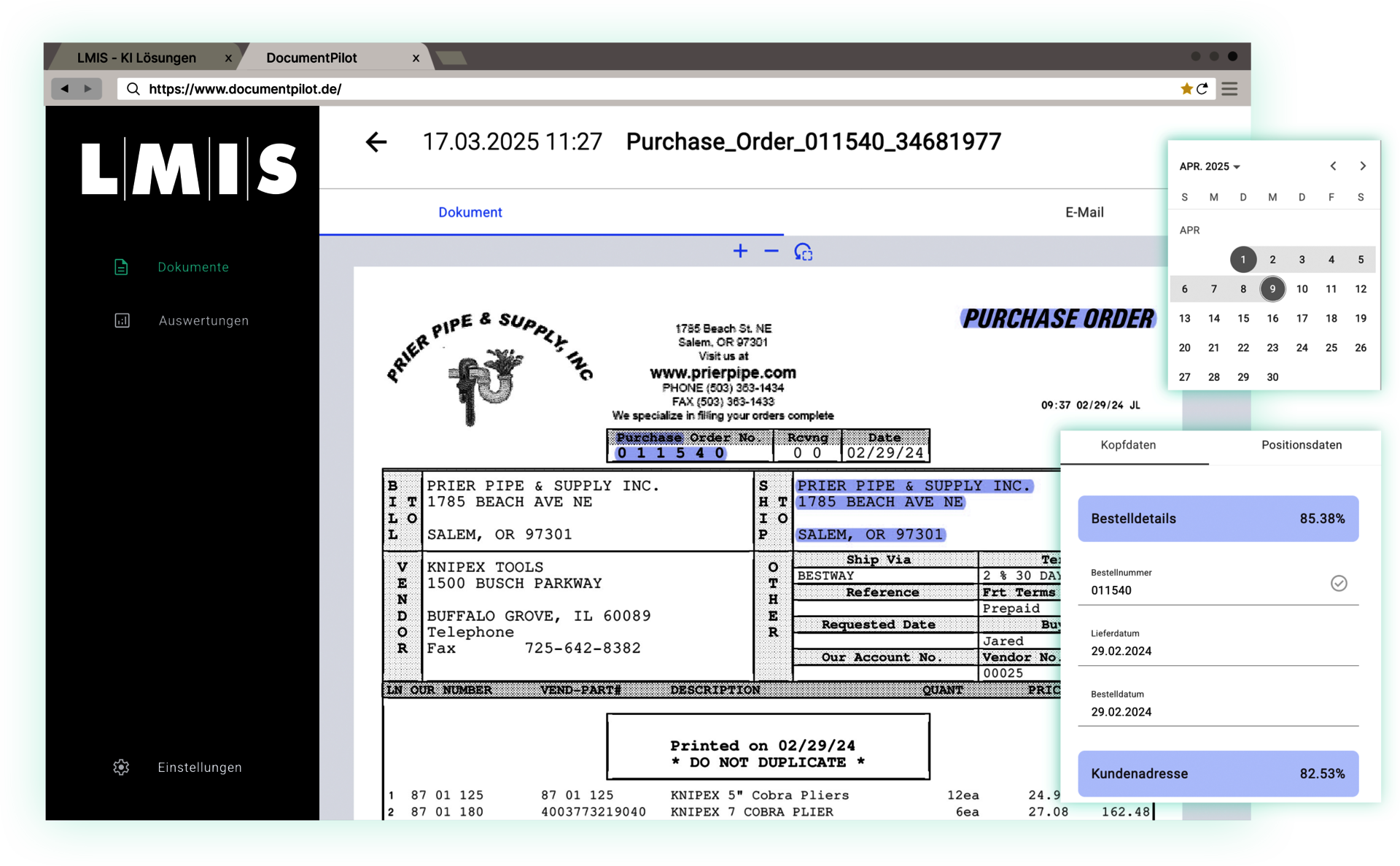Click the file name Purchase_Order_011540_34681977
Screen dimensions: 1400x866
(x=814, y=142)
